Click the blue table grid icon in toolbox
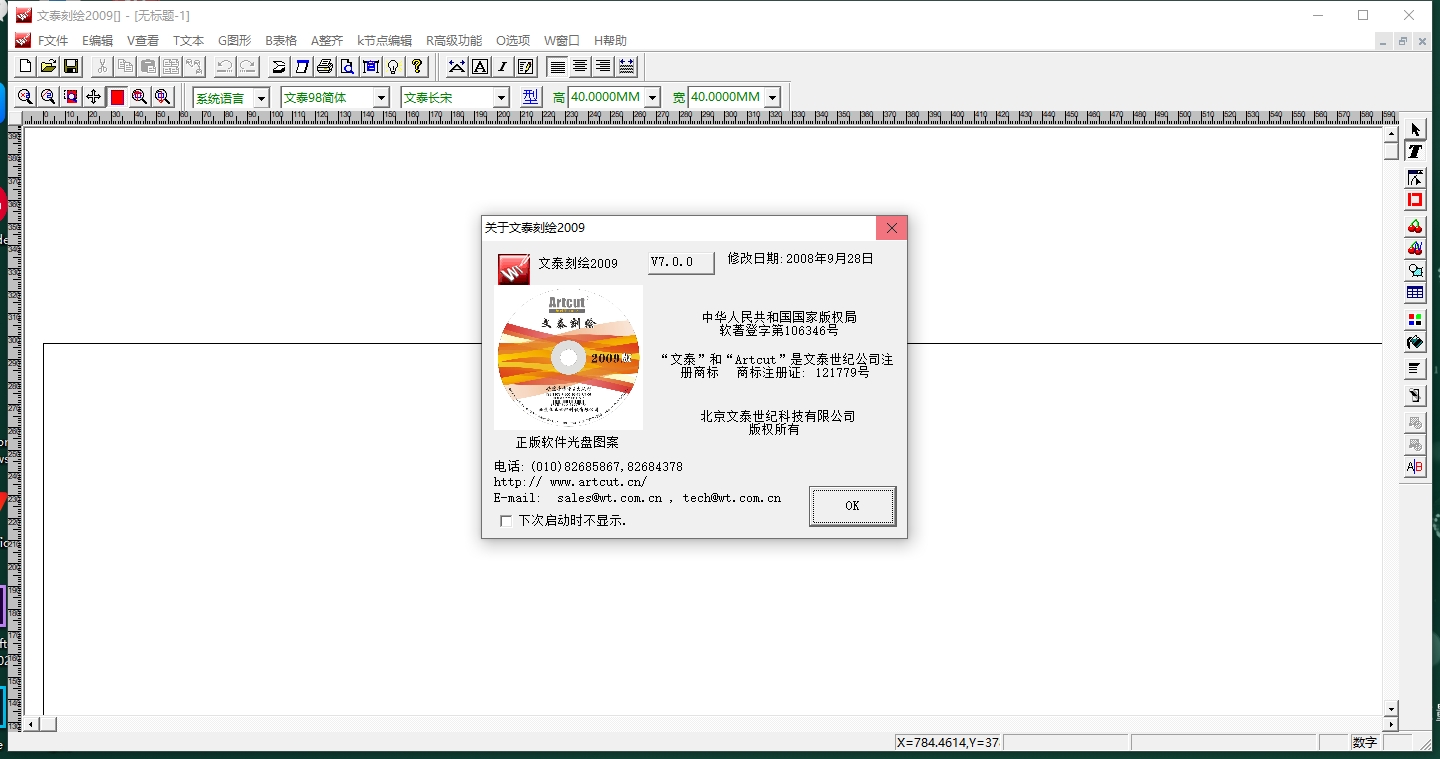This screenshot has width=1440, height=759. point(1415,293)
